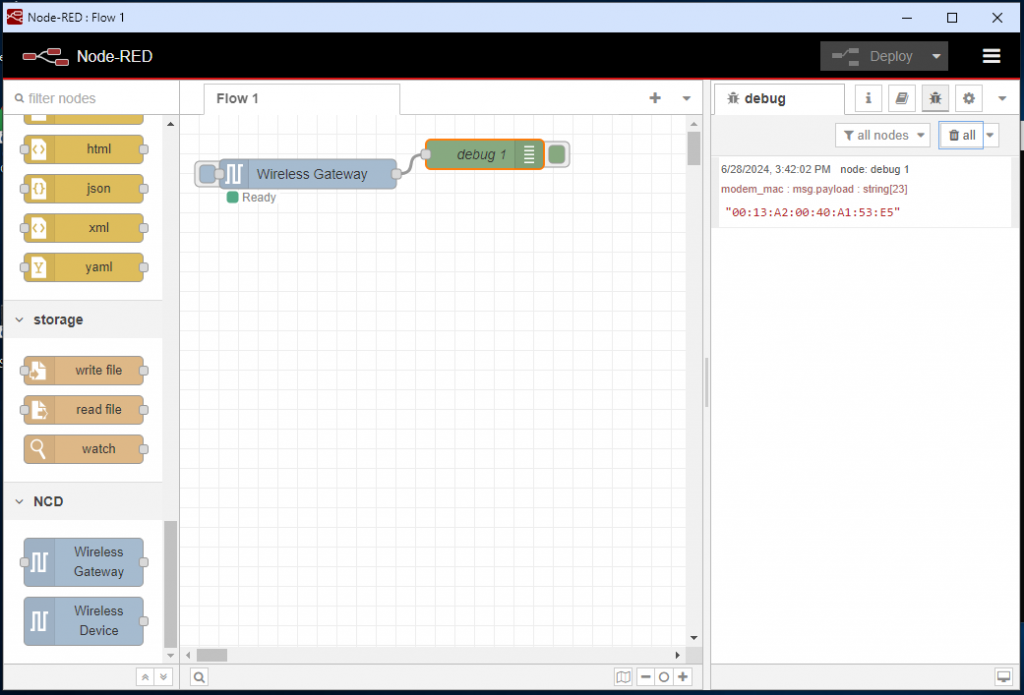Click the canvas vertical scrollbar thumb
The image size is (1024, 695).
(694, 148)
